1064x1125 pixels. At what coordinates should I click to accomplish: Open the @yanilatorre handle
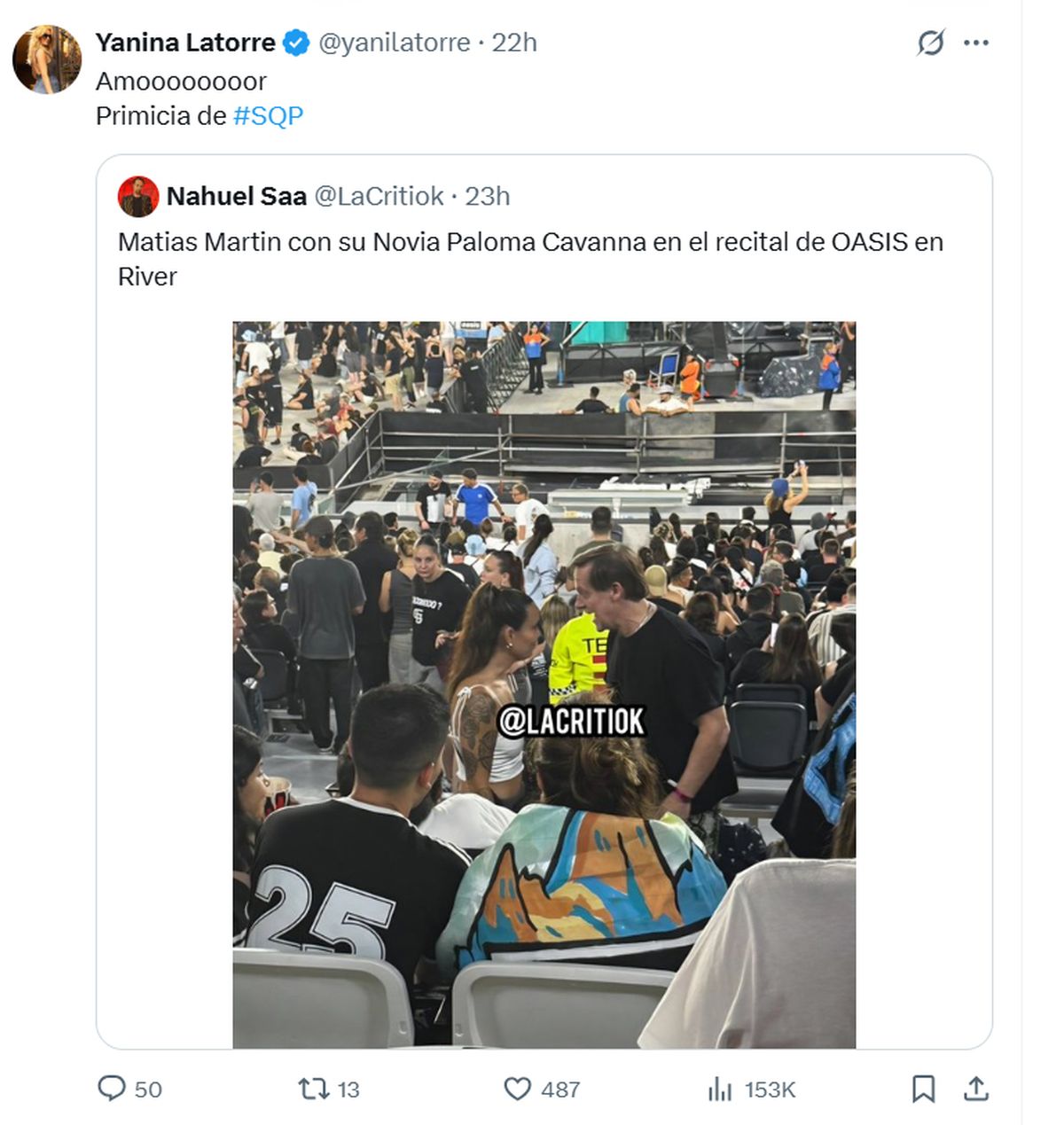[394, 43]
